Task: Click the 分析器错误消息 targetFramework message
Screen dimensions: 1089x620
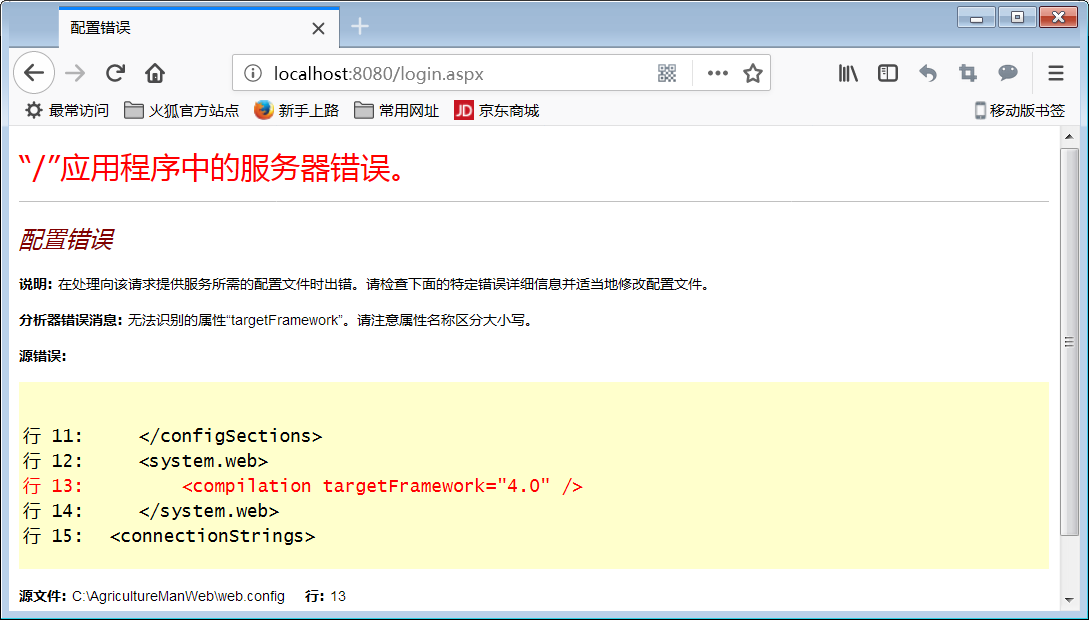Action: 276,321
